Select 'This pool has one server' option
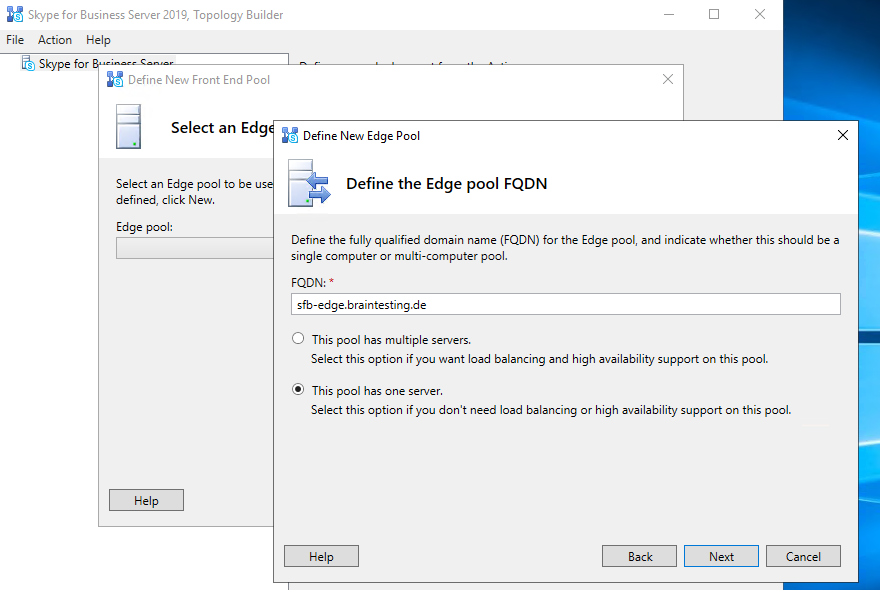Screen dimensions: 880x590 coord(298,390)
